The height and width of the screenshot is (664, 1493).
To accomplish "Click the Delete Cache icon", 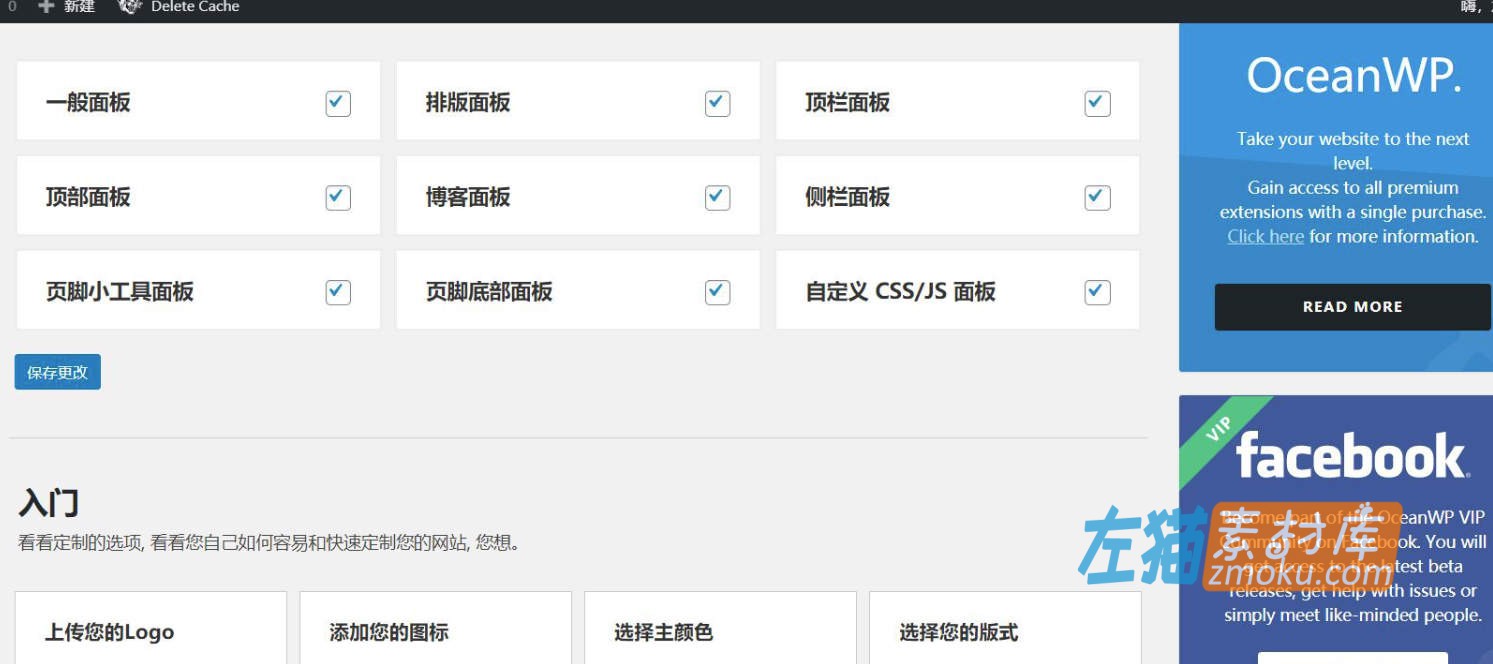I will (128, 7).
